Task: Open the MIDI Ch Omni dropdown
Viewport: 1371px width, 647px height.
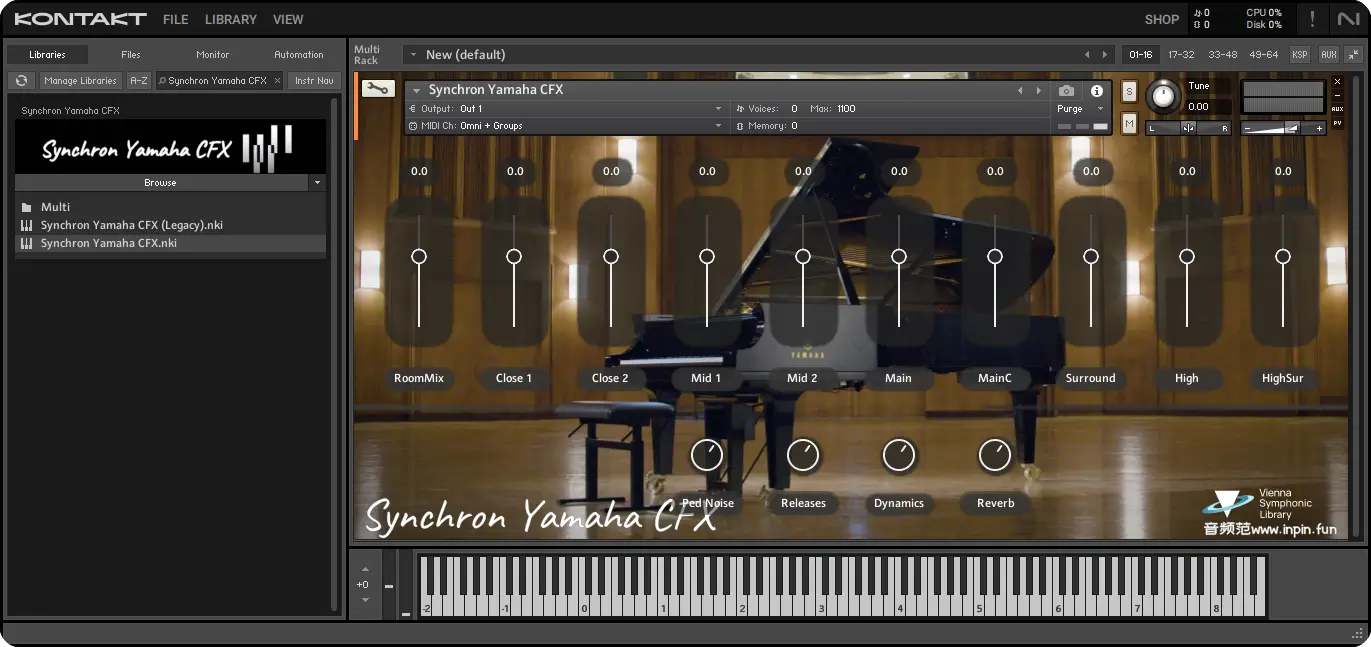Action: coord(565,126)
